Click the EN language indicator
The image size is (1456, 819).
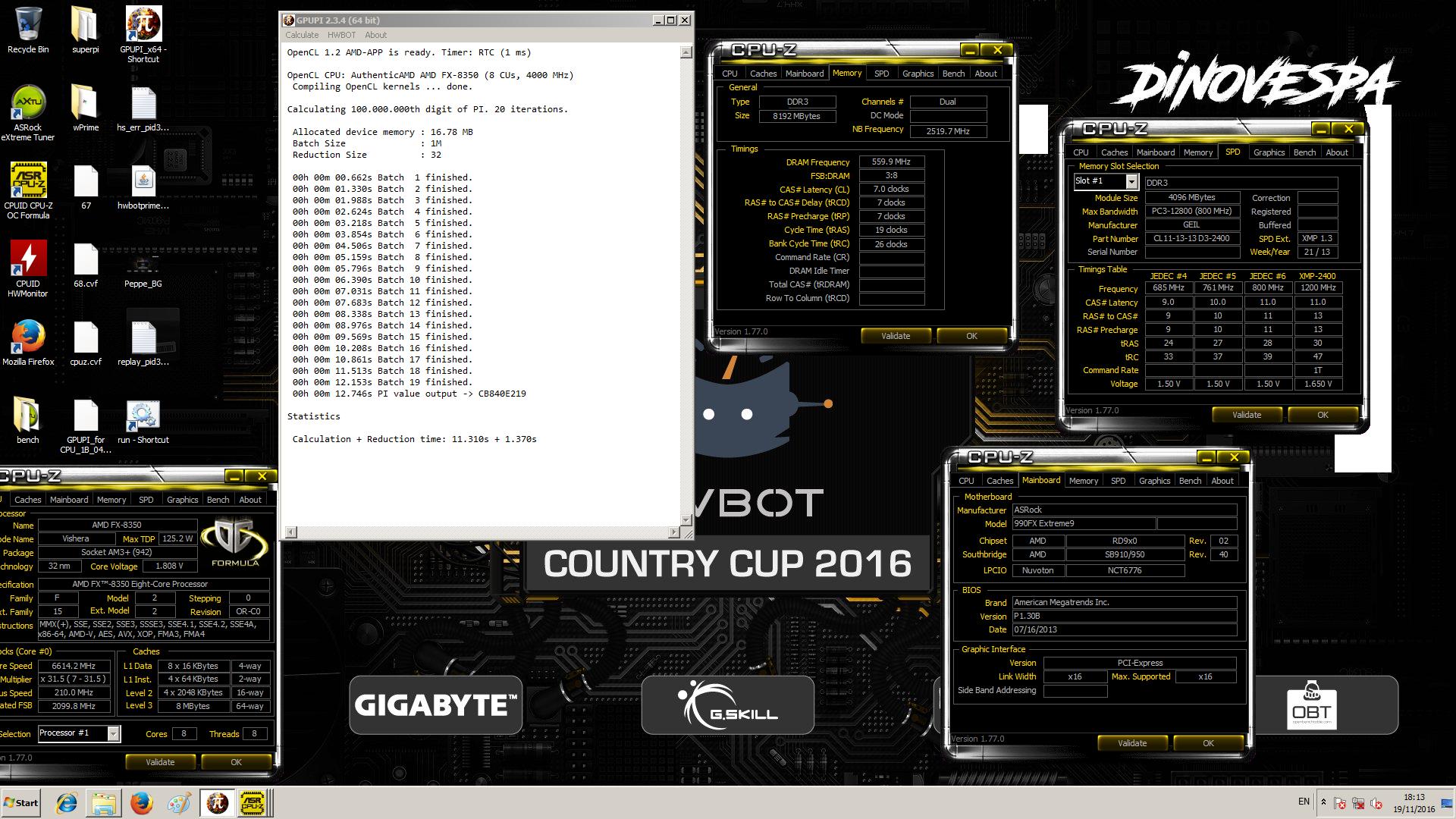coord(1304,802)
